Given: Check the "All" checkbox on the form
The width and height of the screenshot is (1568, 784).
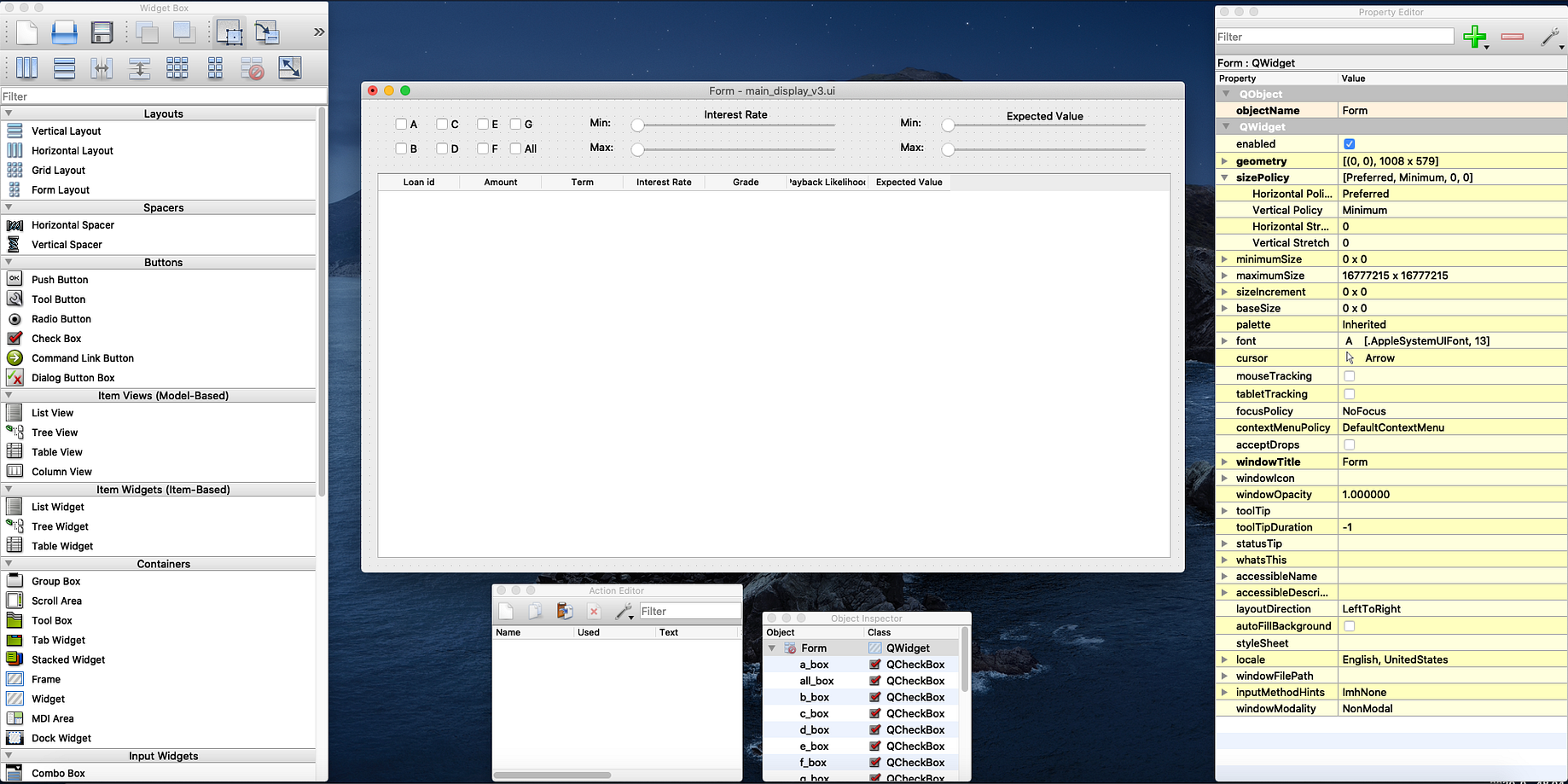Looking at the screenshot, I should tap(514, 148).
